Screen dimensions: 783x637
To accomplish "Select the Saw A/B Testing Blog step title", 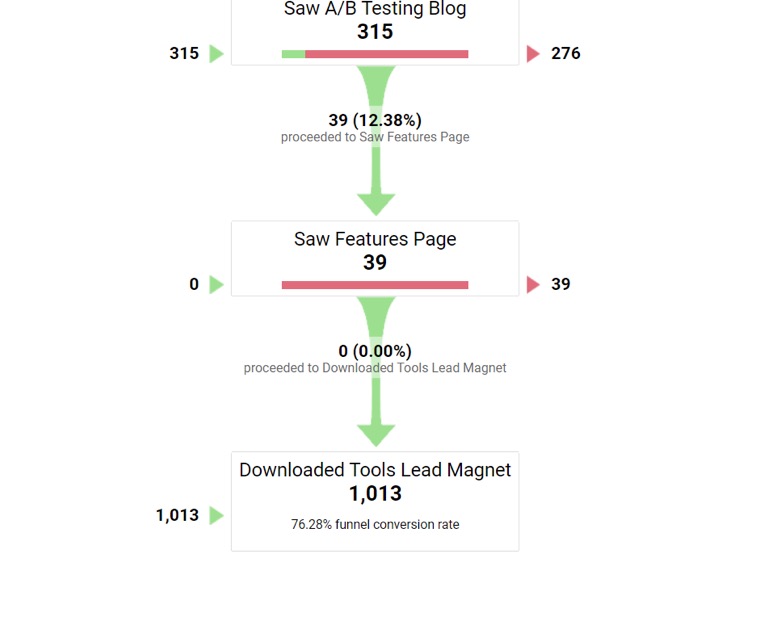I will pyautogui.click(x=375, y=9).
